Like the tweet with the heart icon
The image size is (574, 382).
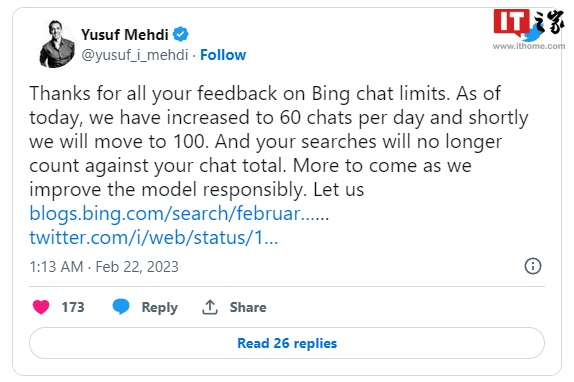point(41,307)
